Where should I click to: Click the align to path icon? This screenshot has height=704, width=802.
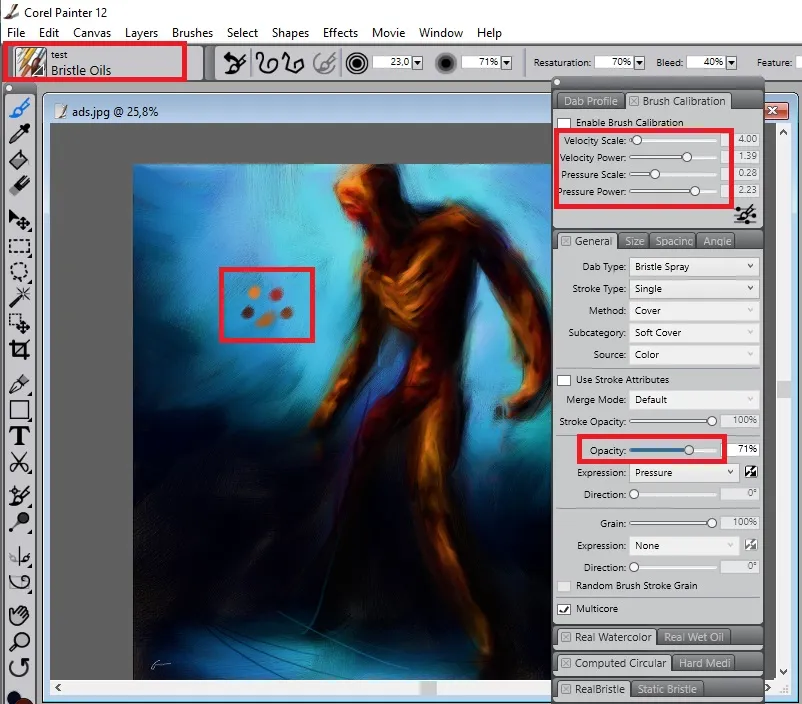[x=325, y=63]
